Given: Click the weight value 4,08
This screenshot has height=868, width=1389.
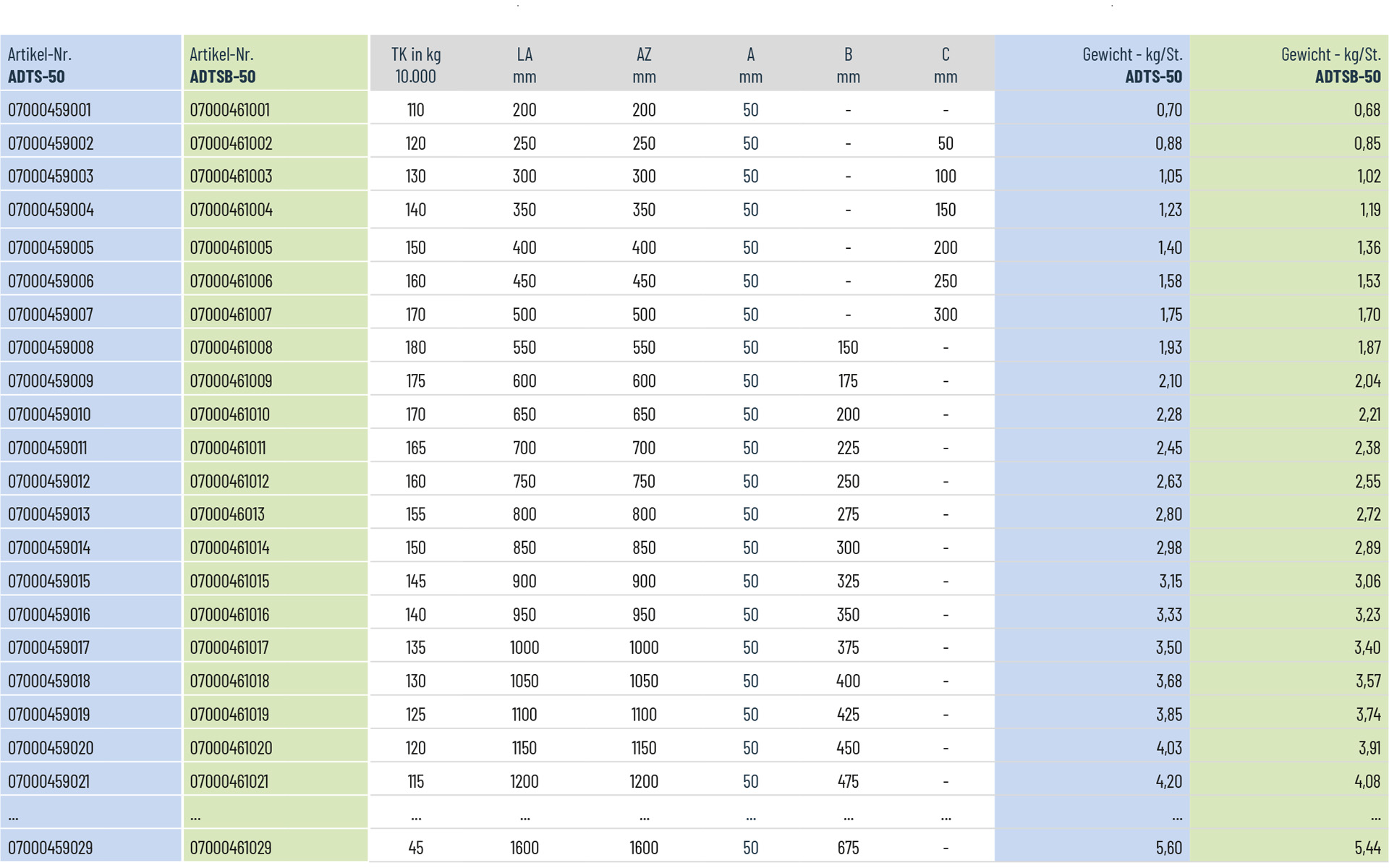Looking at the screenshot, I should [x=1367, y=781].
